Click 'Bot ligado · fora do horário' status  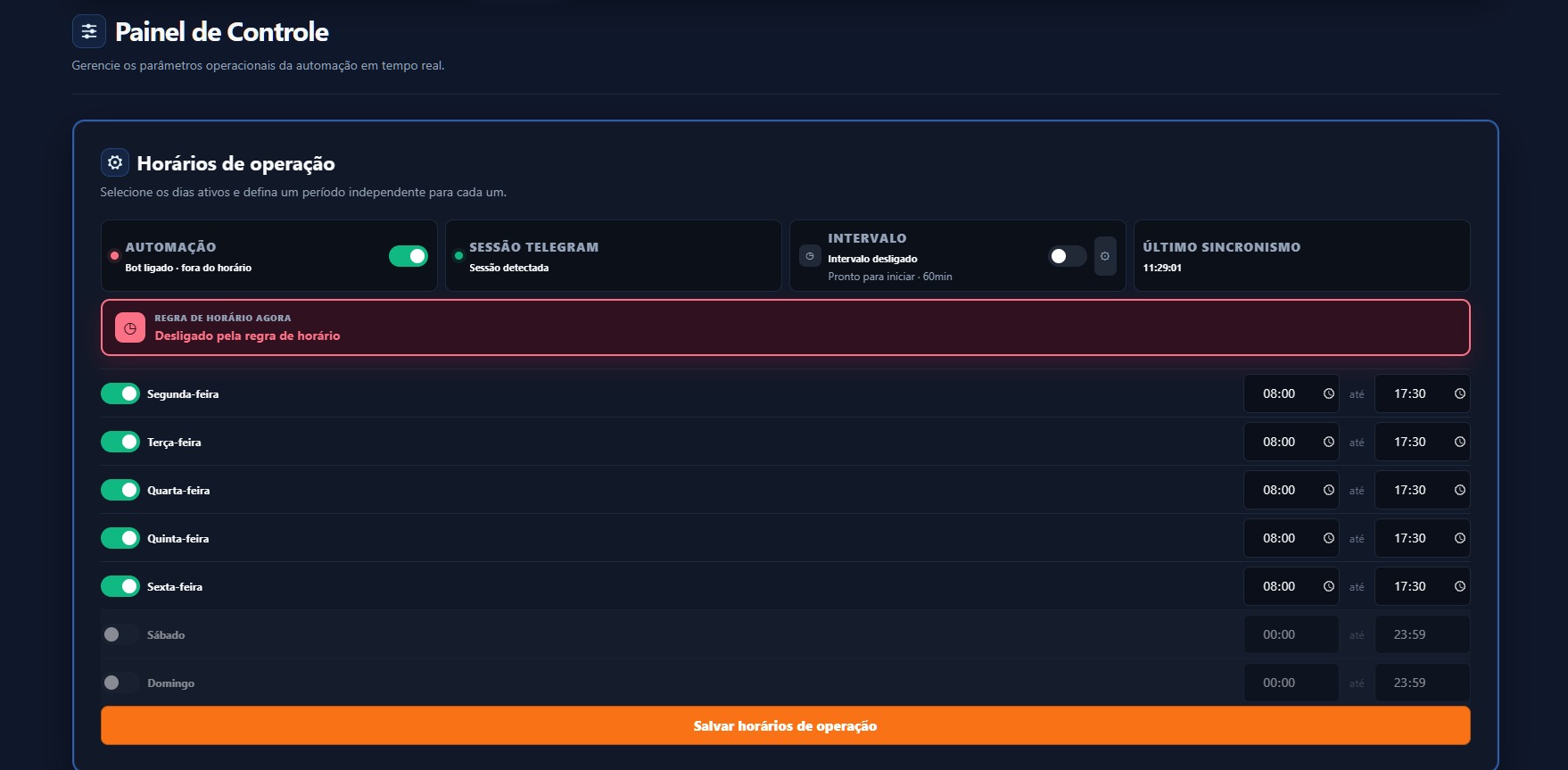pyautogui.click(x=188, y=268)
